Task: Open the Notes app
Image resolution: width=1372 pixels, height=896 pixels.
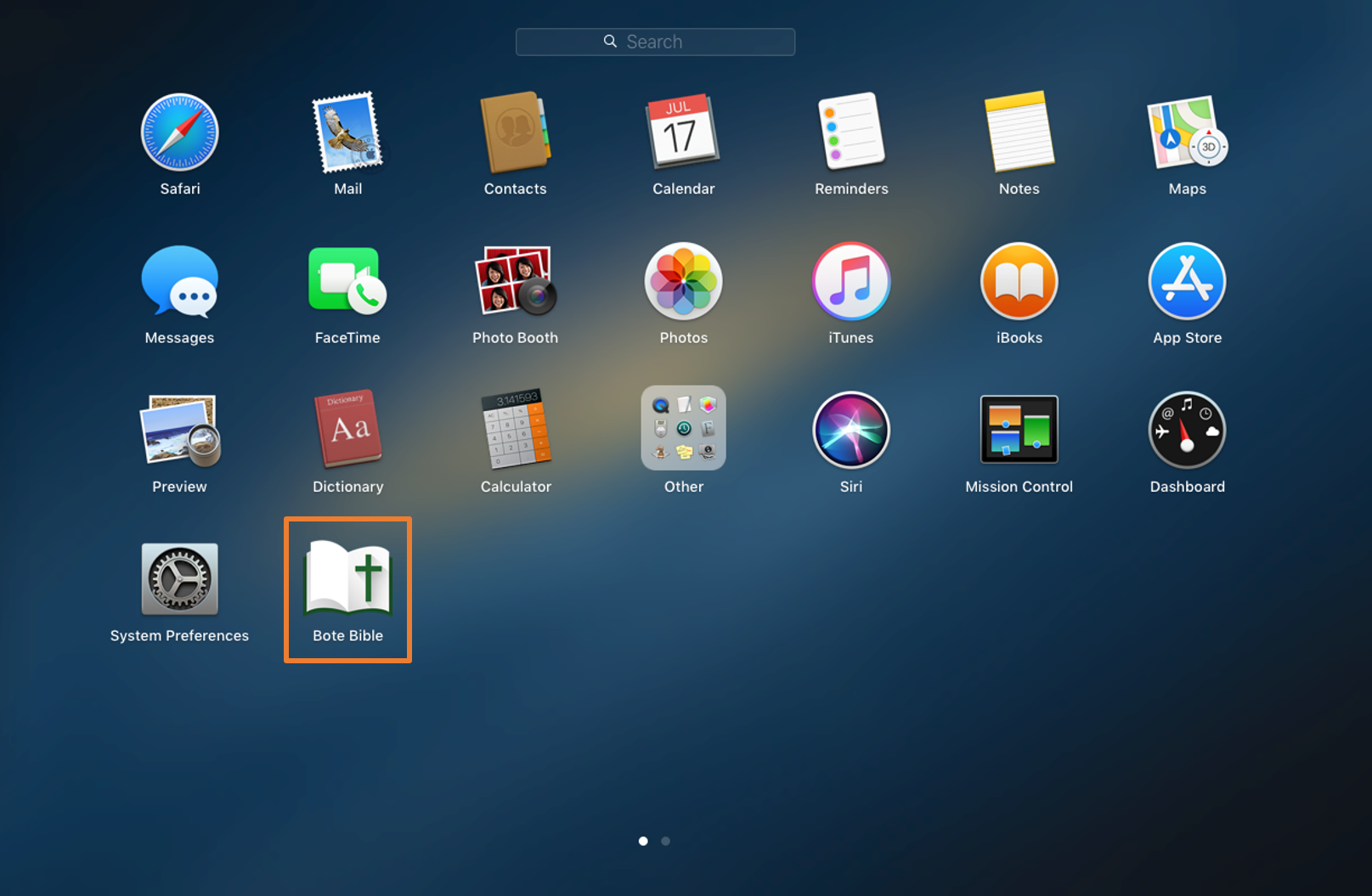Action: [x=1019, y=132]
